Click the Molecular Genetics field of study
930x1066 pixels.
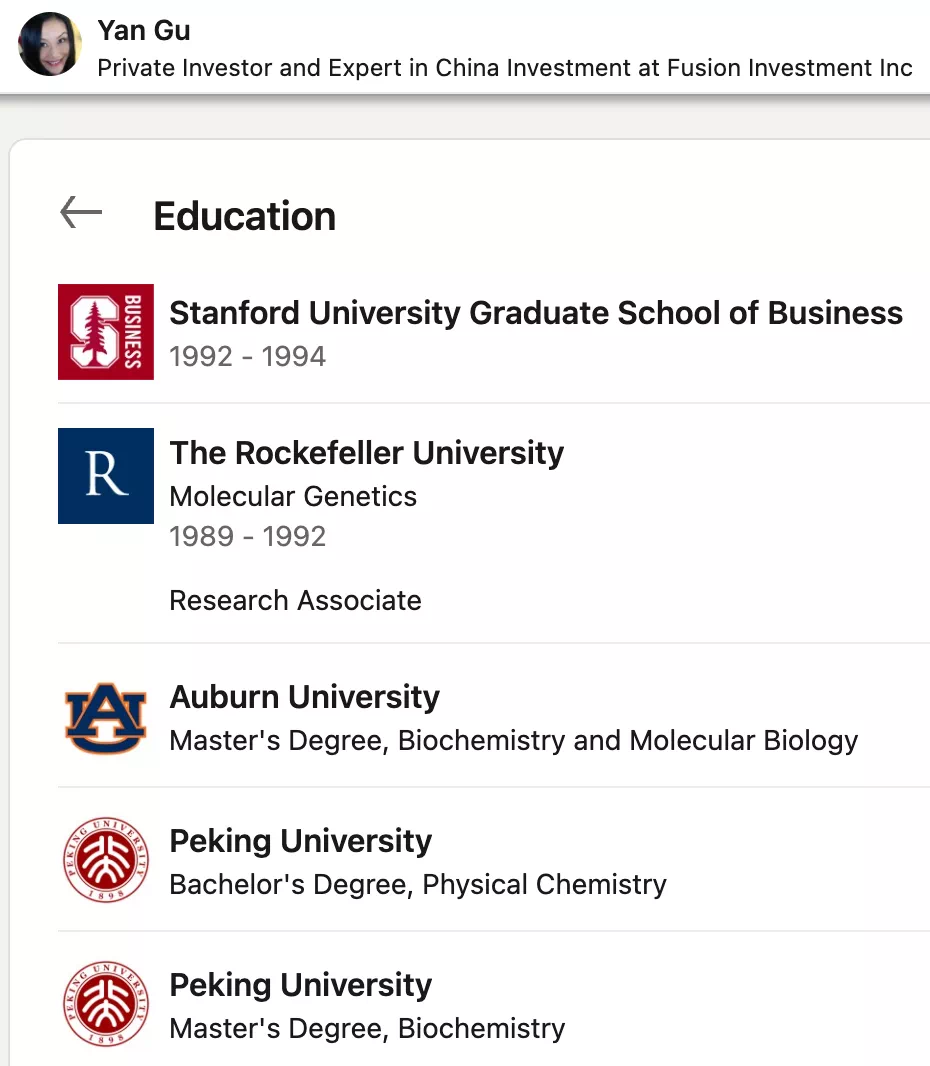tap(293, 496)
